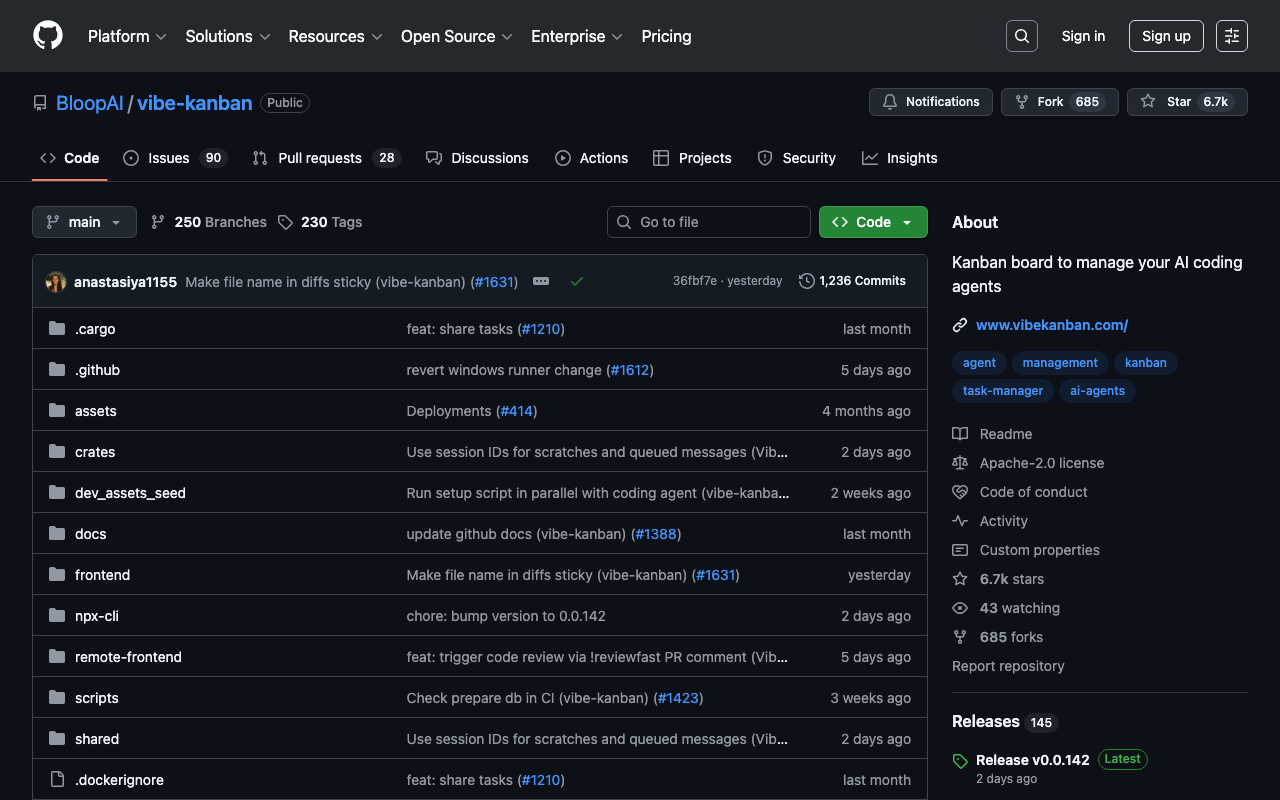This screenshot has height=800, width=1280.
Task: Open the frontend folder
Action: [x=102, y=575]
